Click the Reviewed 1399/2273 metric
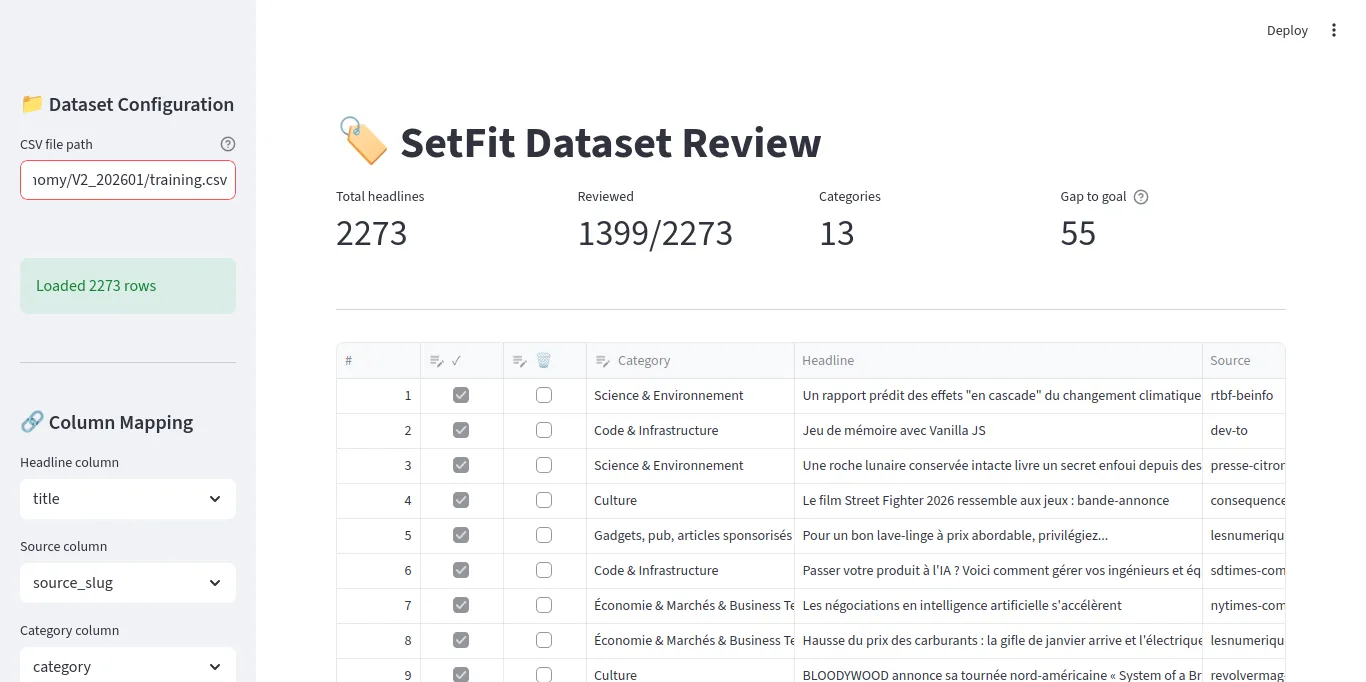 [655, 232]
